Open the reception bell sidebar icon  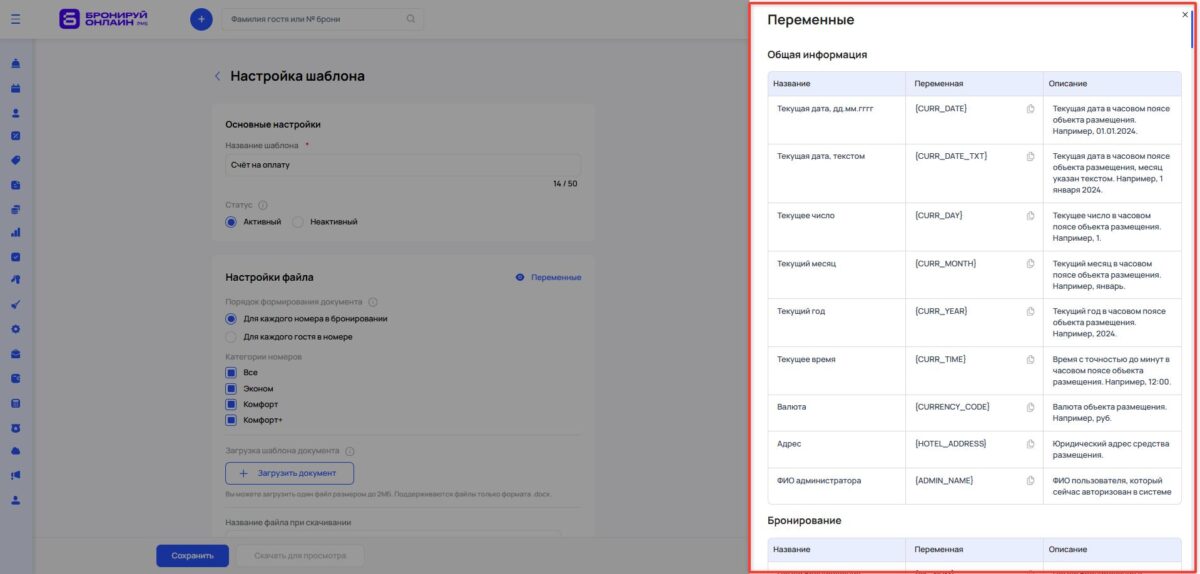click(16, 65)
